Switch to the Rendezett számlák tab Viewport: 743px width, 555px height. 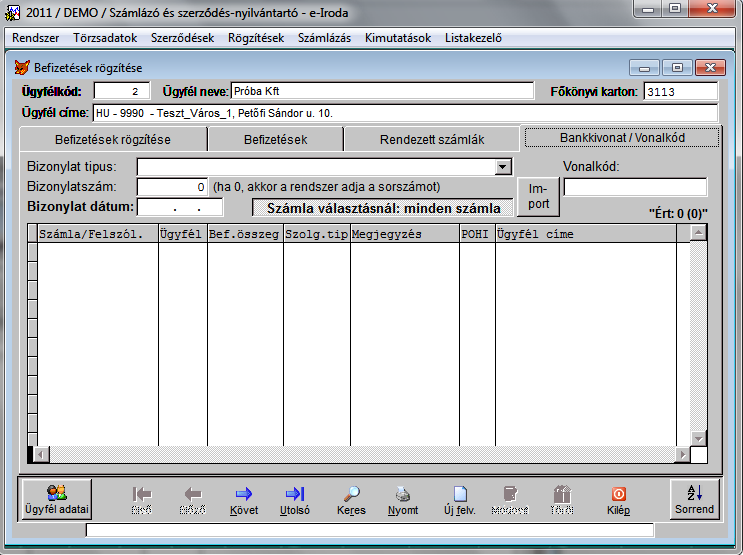[x=431, y=140]
